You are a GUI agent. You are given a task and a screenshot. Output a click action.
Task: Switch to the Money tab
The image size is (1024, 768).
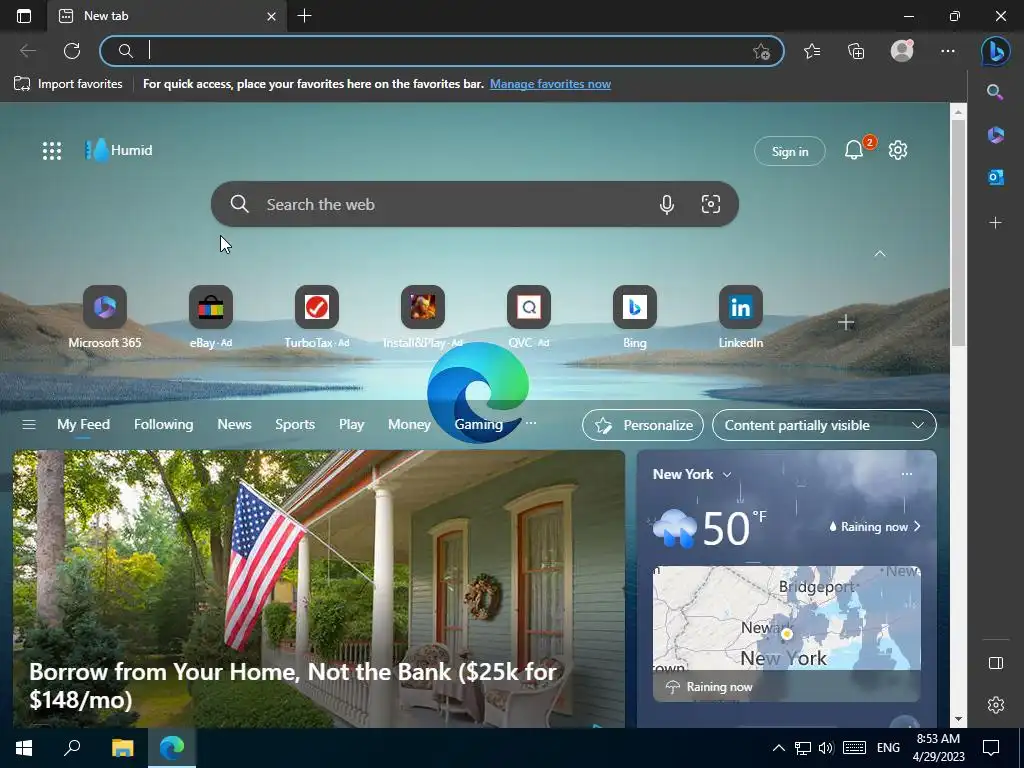pyautogui.click(x=409, y=424)
